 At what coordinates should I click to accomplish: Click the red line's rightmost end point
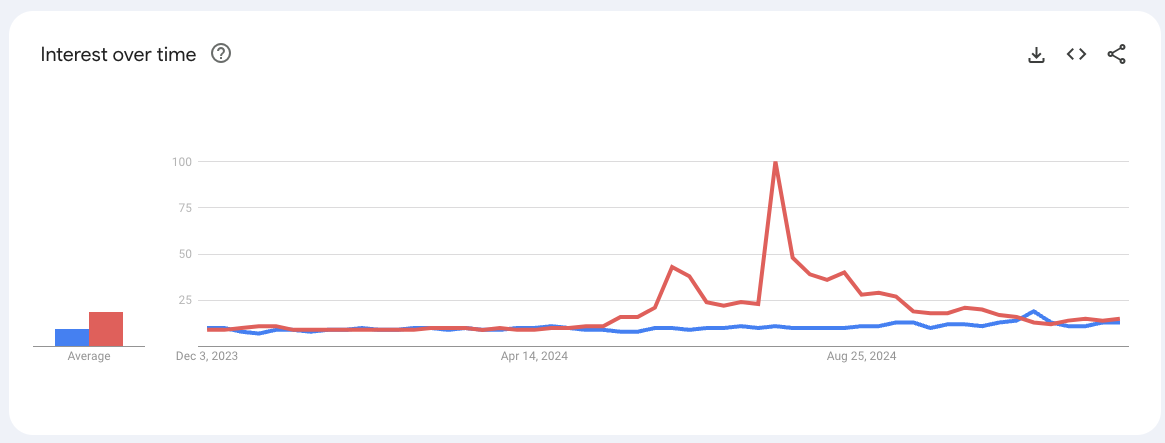[1119, 319]
